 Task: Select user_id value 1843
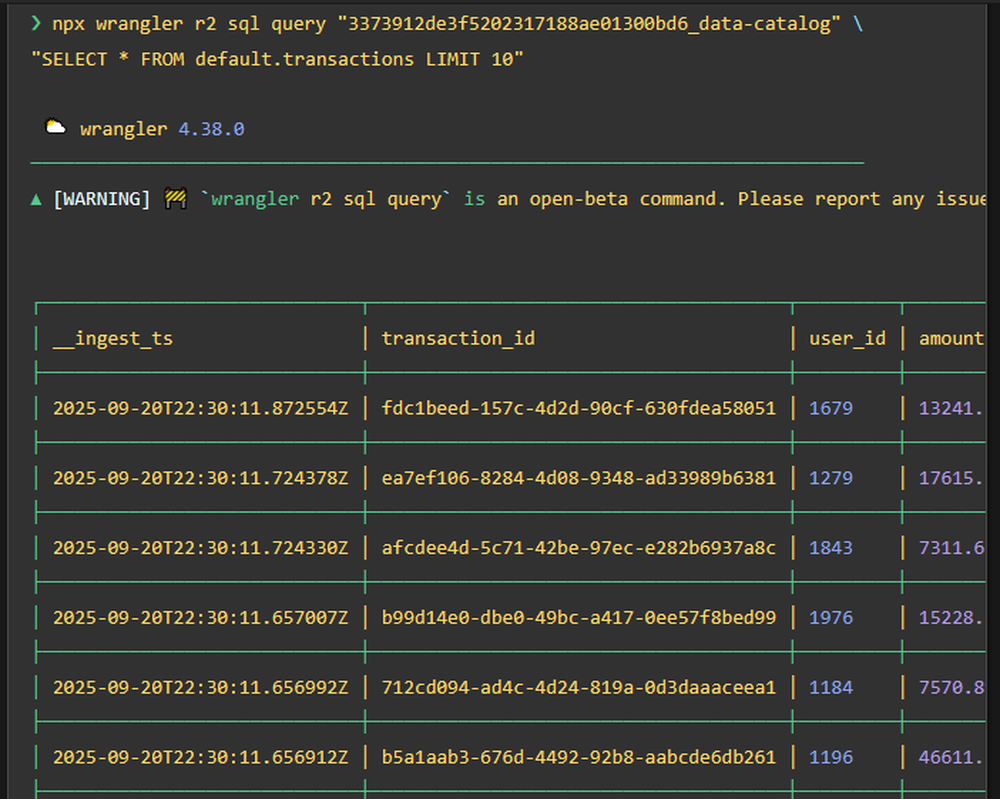click(x=831, y=548)
